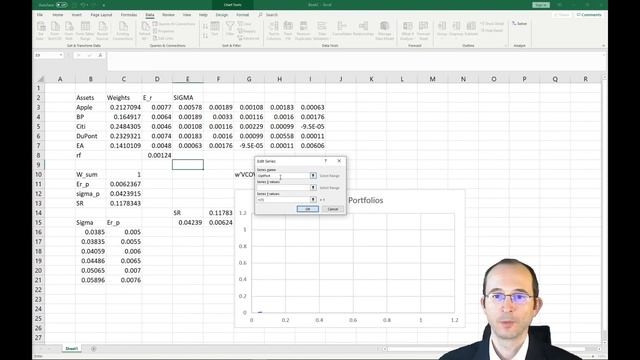640x360 pixels.
Task: Click the Group outline icon
Action: pos(442,29)
